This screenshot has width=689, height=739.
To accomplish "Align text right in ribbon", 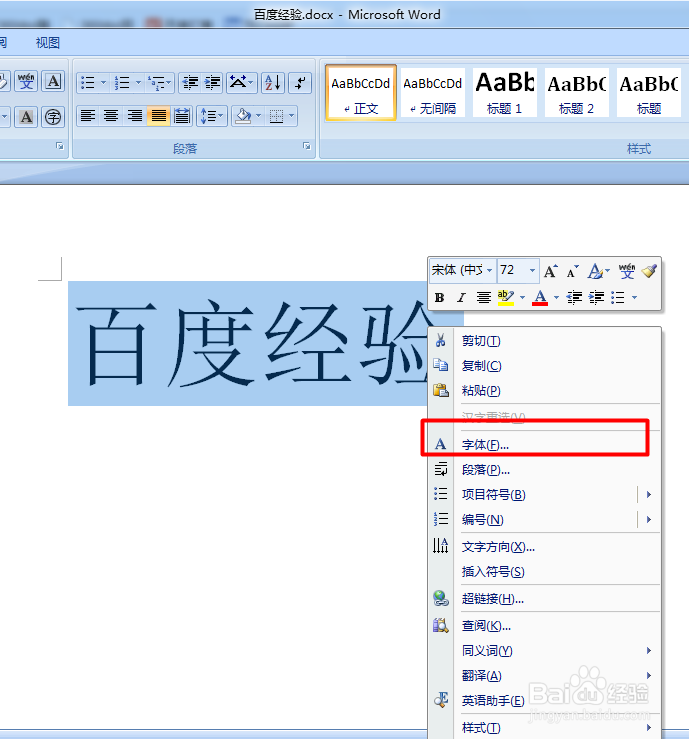I will click(x=135, y=115).
